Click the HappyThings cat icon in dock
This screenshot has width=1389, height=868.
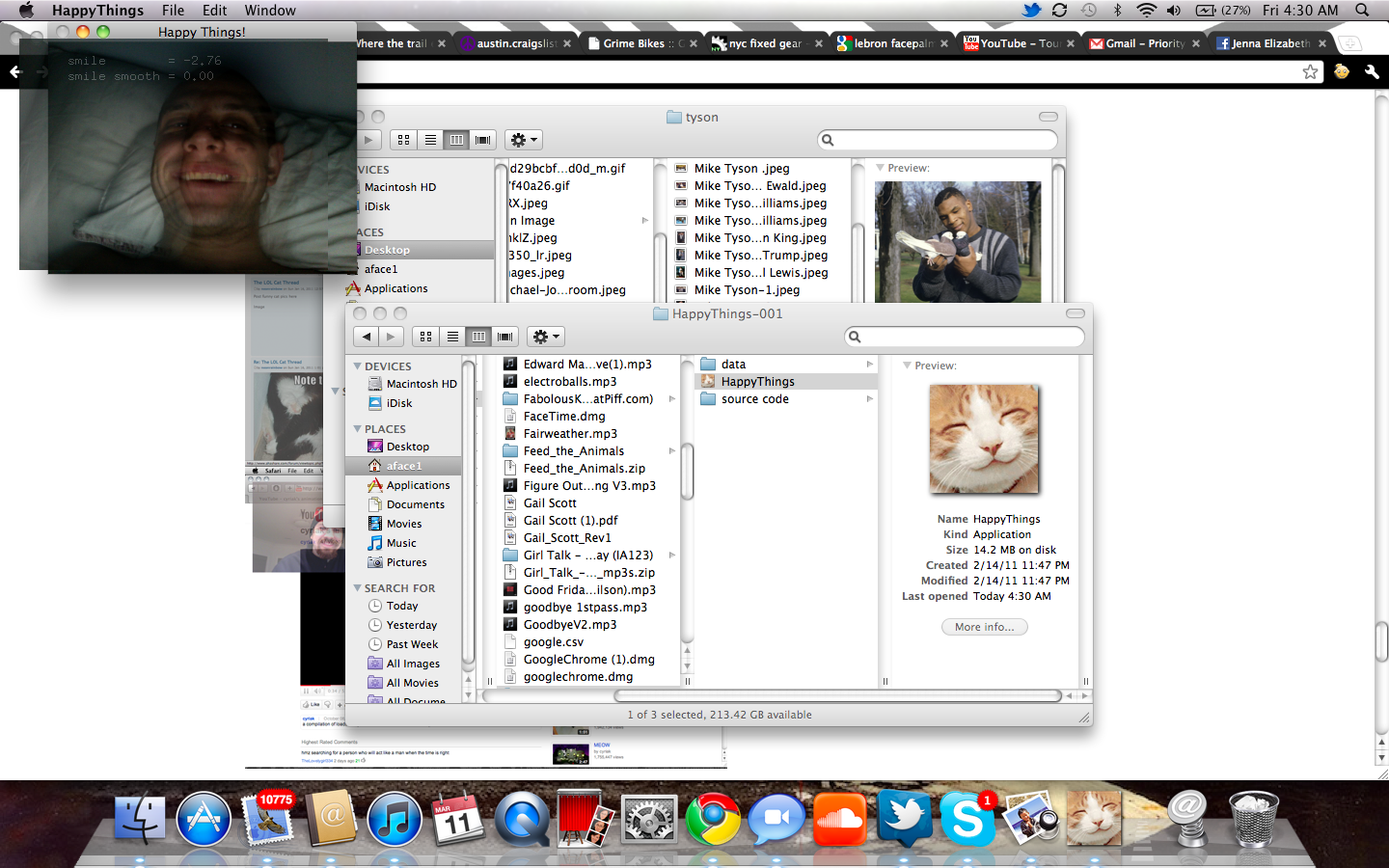click(x=1095, y=820)
